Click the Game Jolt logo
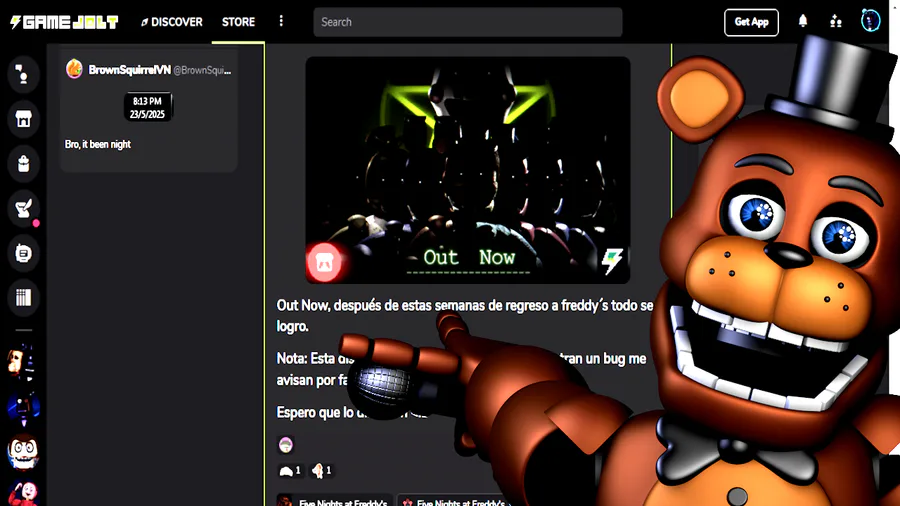 64,22
